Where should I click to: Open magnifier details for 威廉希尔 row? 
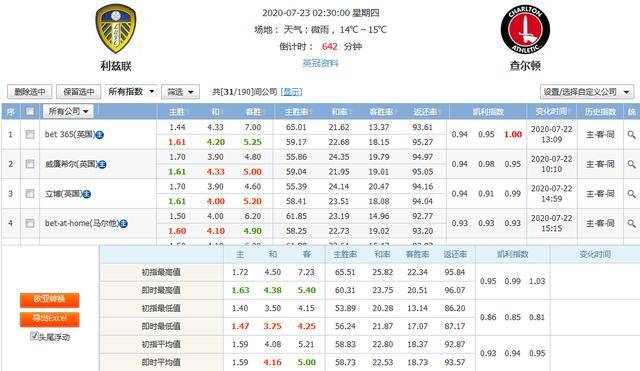click(x=631, y=164)
